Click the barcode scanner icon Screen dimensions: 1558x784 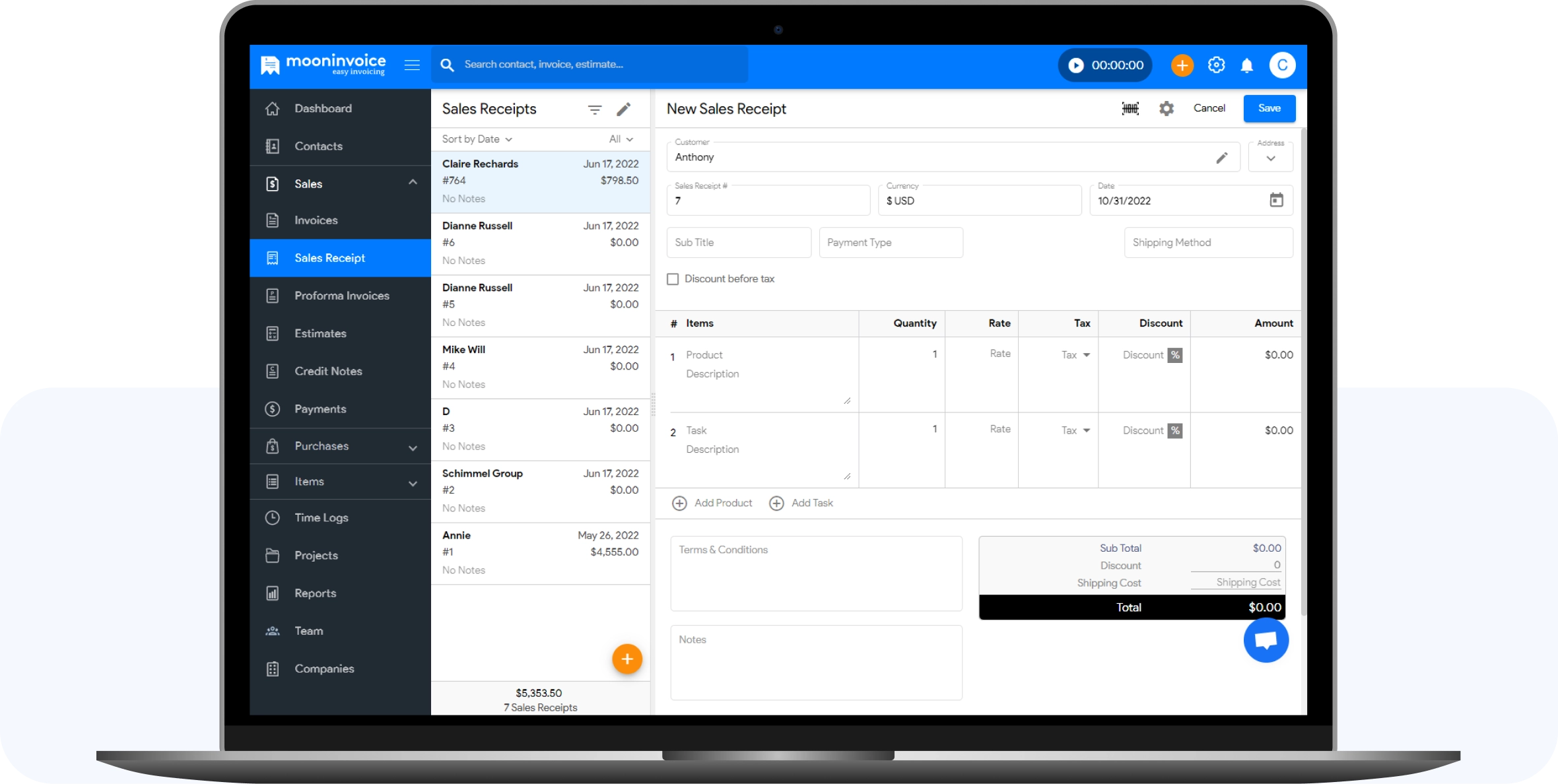pos(1130,109)
